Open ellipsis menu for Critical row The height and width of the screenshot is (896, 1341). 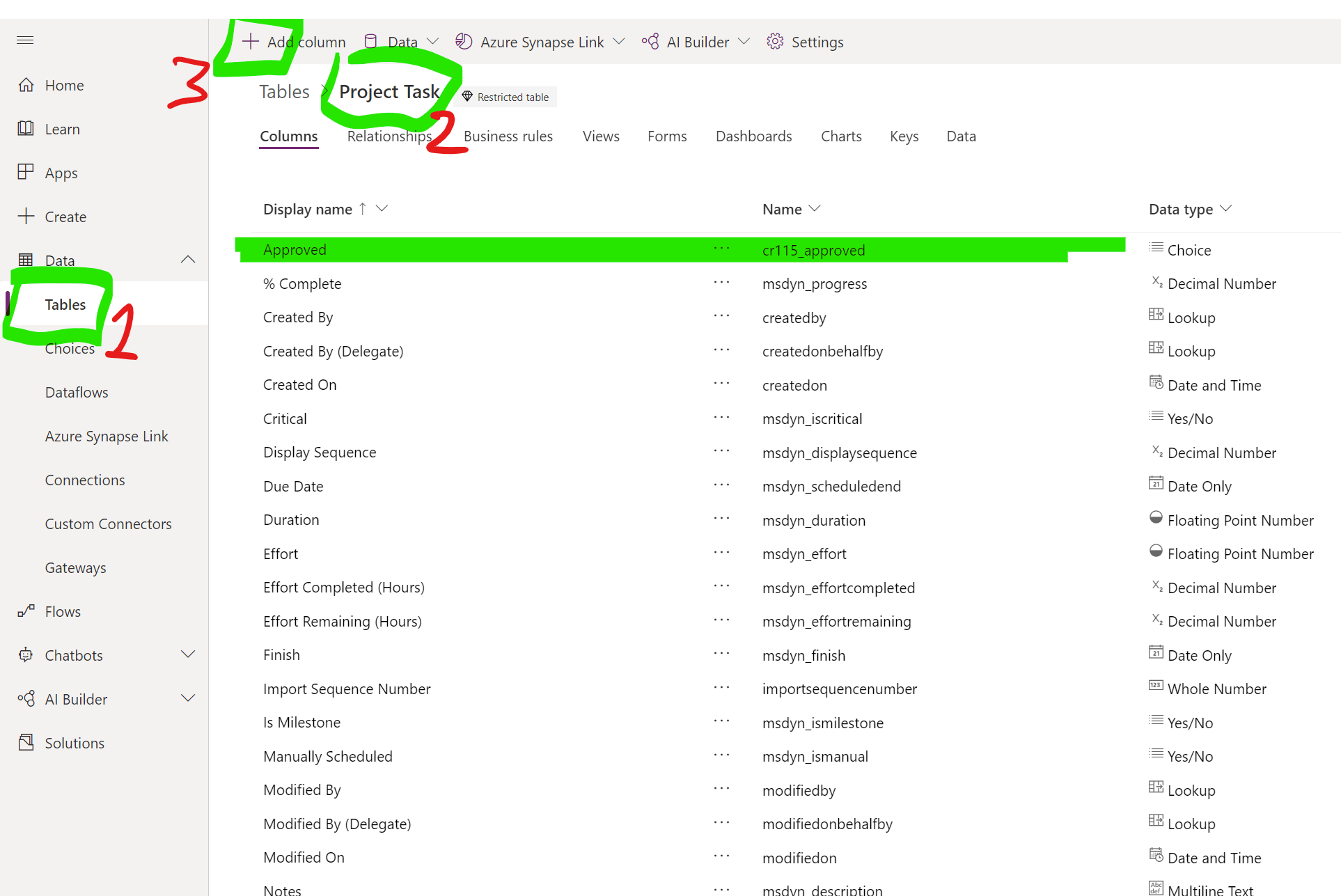click(721, 418)
